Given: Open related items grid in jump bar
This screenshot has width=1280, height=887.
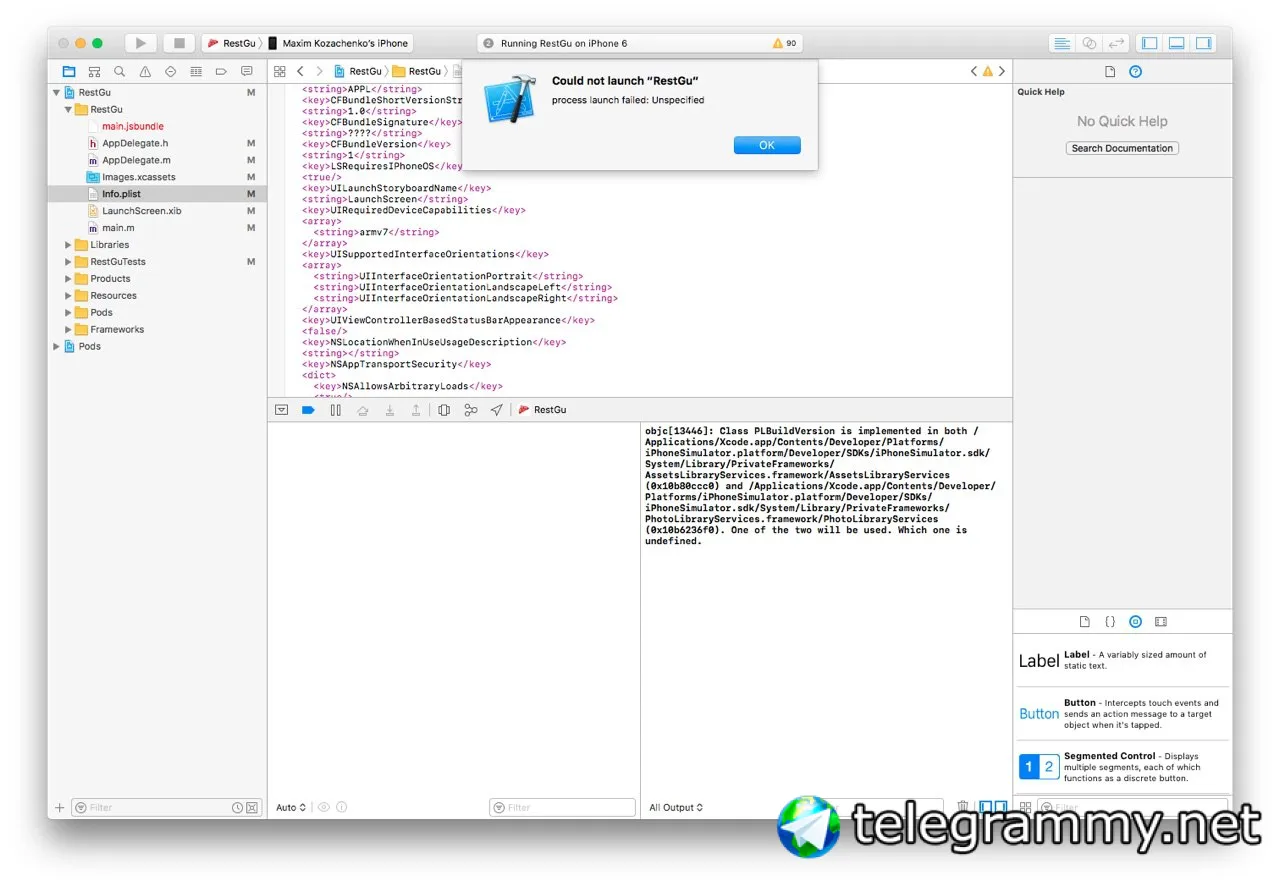Looking at the screenshot, I should pos(280,72).
